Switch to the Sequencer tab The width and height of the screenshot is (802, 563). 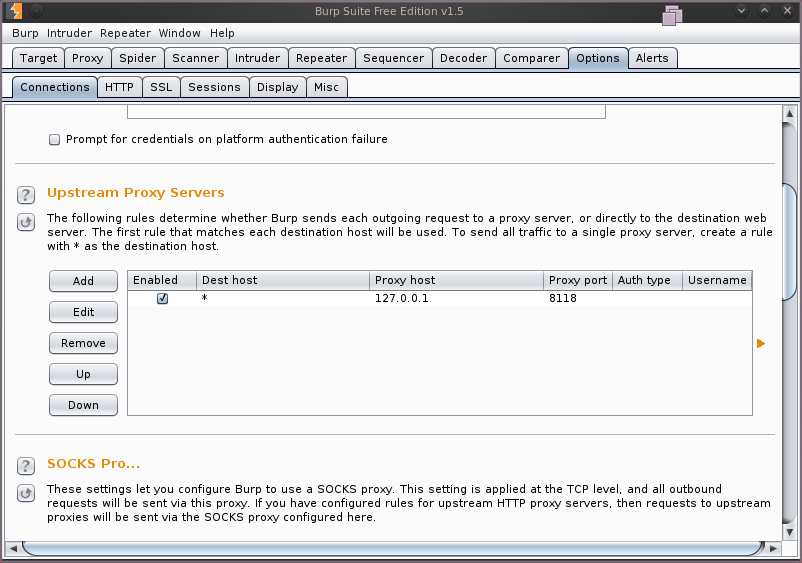tap(393, 58)
